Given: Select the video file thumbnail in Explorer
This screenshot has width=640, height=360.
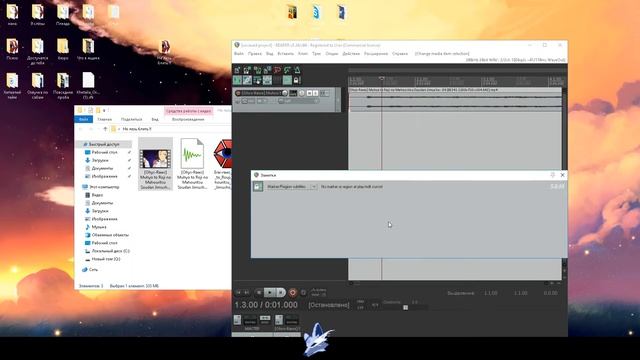Looking at the screenshot, I should [156, 164].
